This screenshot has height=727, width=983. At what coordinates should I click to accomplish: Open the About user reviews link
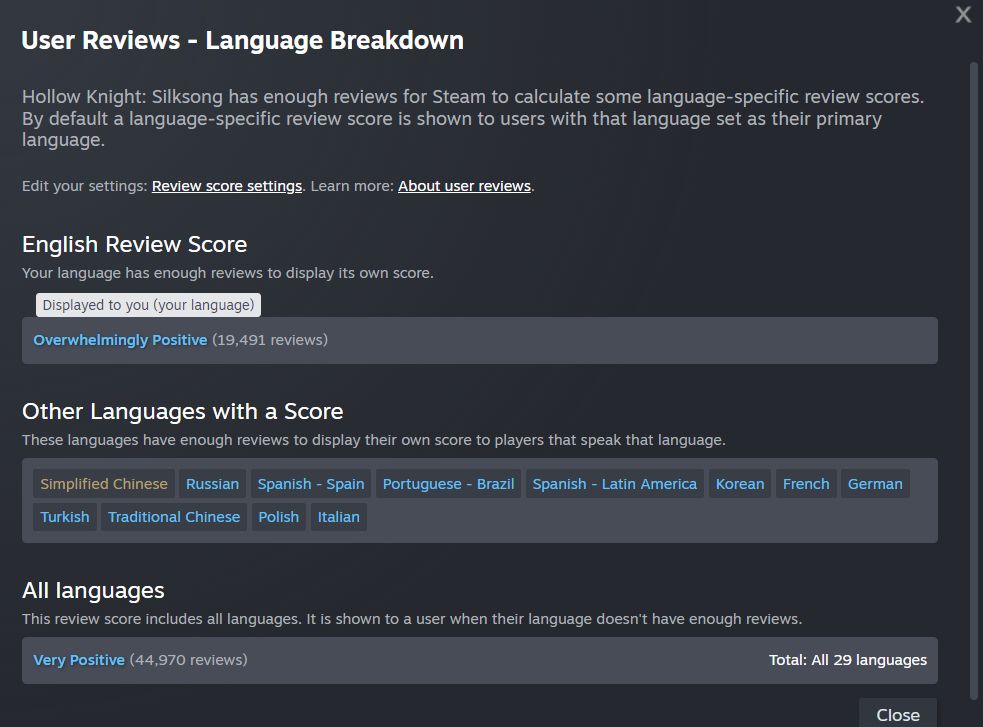[x=465, y=186]
